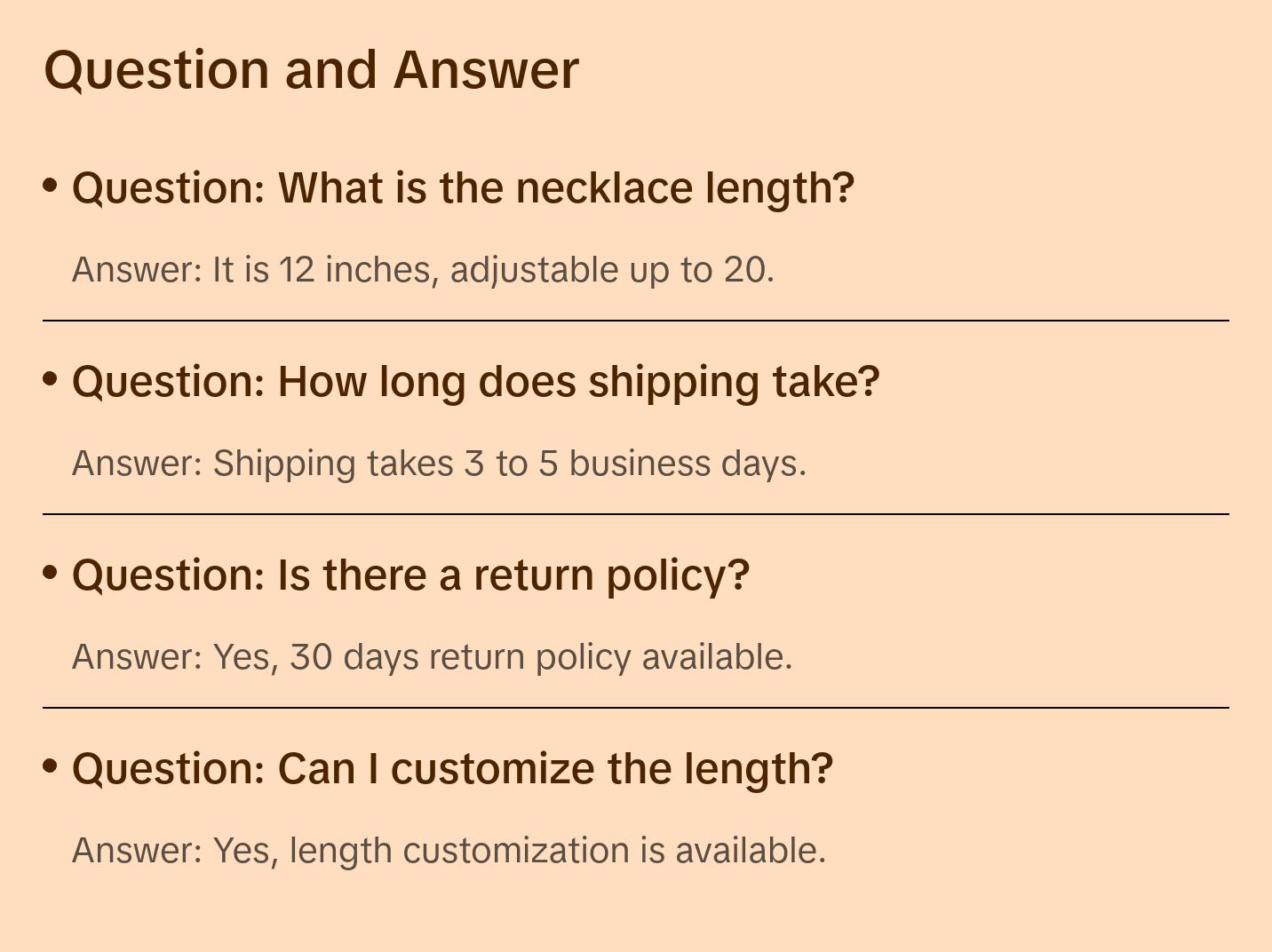Open the "Is there a return policy?" question
This screenshot has width=1272, height=952.
(x=410, y=575)
